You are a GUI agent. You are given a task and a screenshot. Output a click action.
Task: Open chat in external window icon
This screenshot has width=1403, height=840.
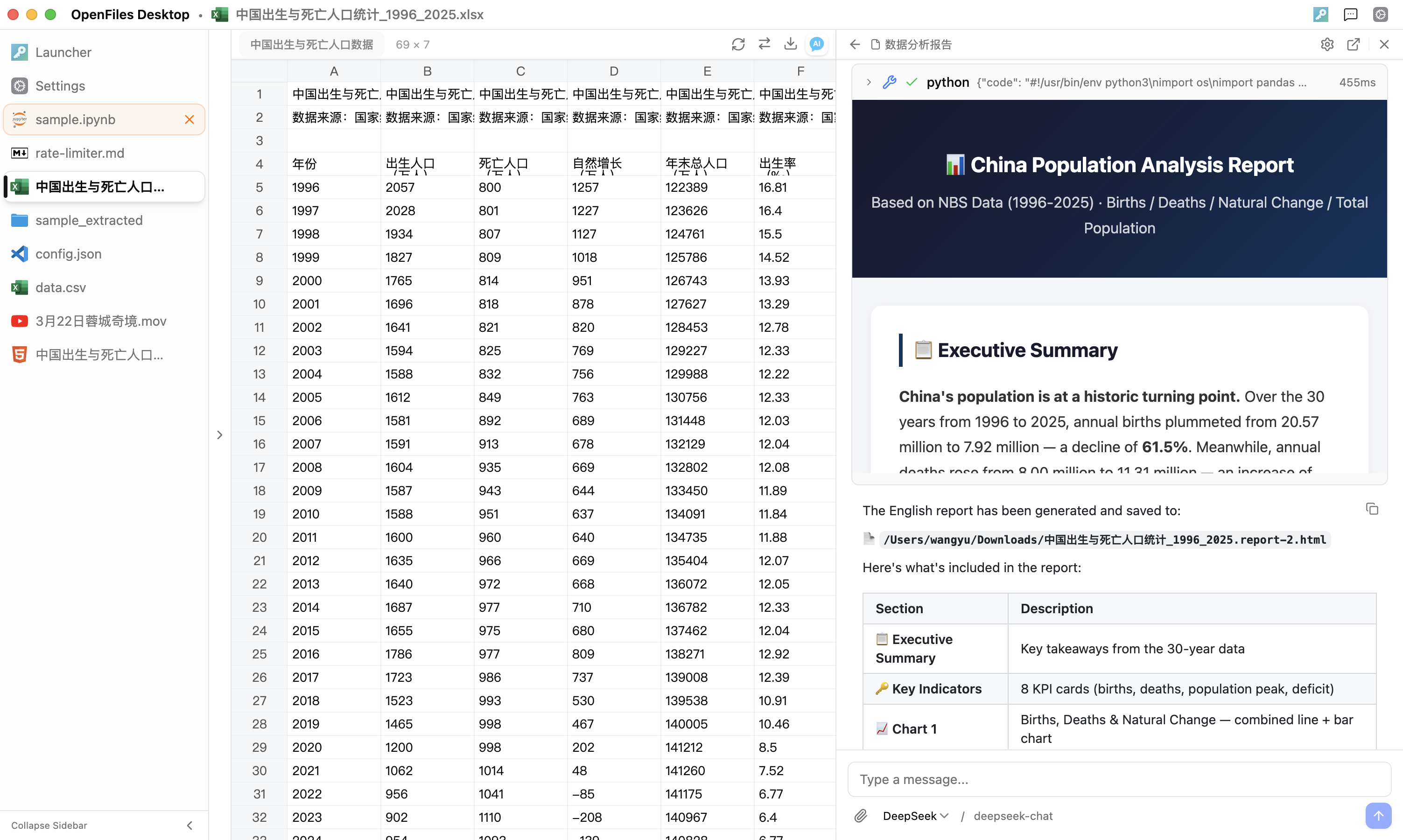(x=1353, y=44)
